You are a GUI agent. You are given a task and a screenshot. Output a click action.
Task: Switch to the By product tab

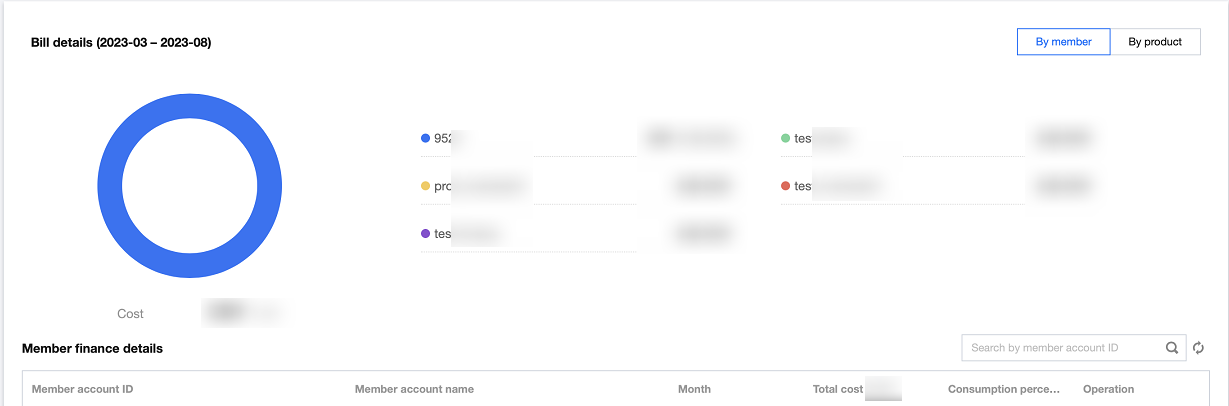[1155, 42]
